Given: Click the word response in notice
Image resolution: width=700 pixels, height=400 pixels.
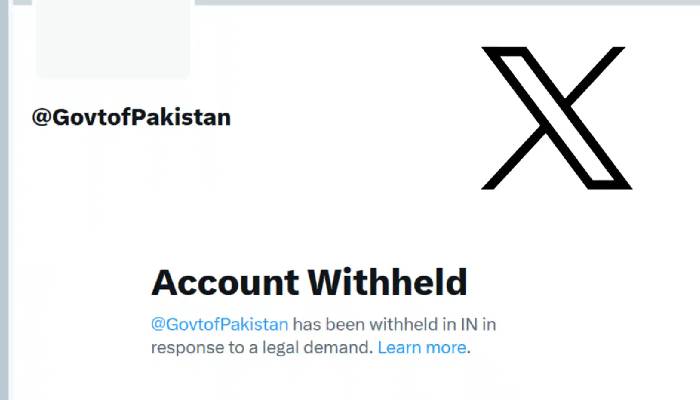Looking at the screenshot, I should point(188,348).
